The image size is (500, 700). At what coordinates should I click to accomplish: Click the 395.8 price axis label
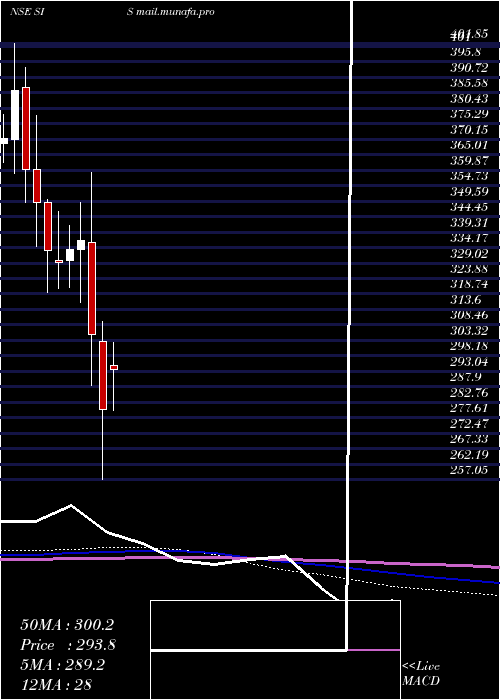(466, 52)
